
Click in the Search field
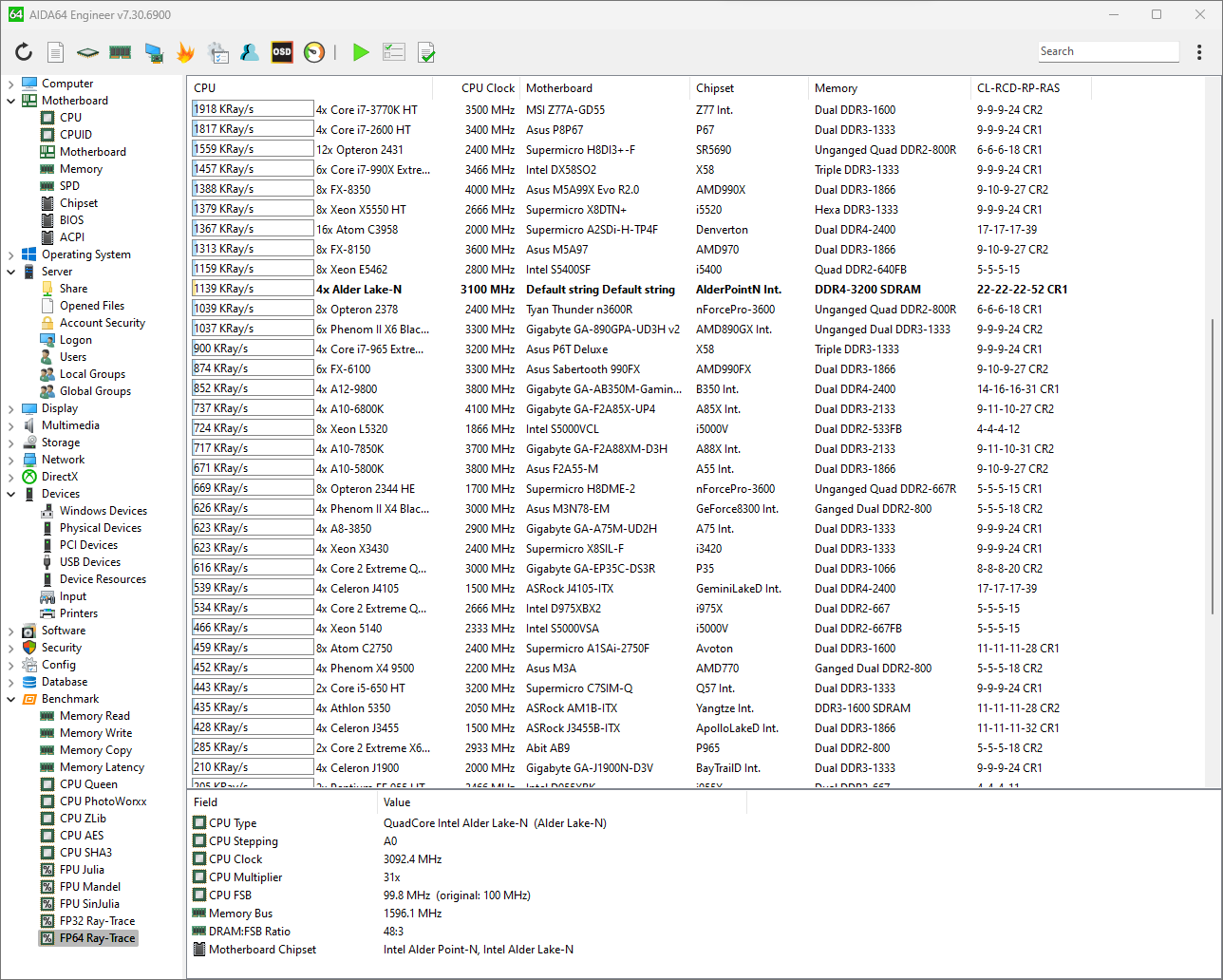pyautogui.click(x=1107, y=51)
